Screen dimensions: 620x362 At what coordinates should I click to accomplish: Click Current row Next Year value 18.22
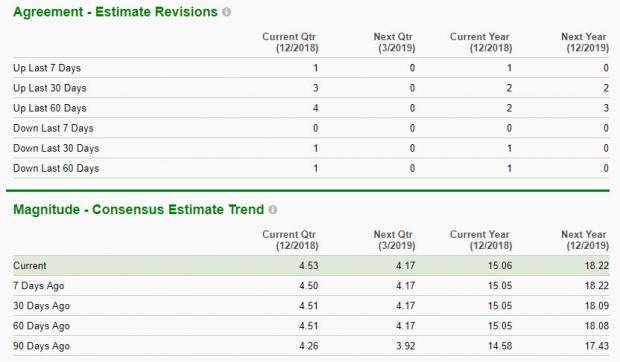coord(597,266)
